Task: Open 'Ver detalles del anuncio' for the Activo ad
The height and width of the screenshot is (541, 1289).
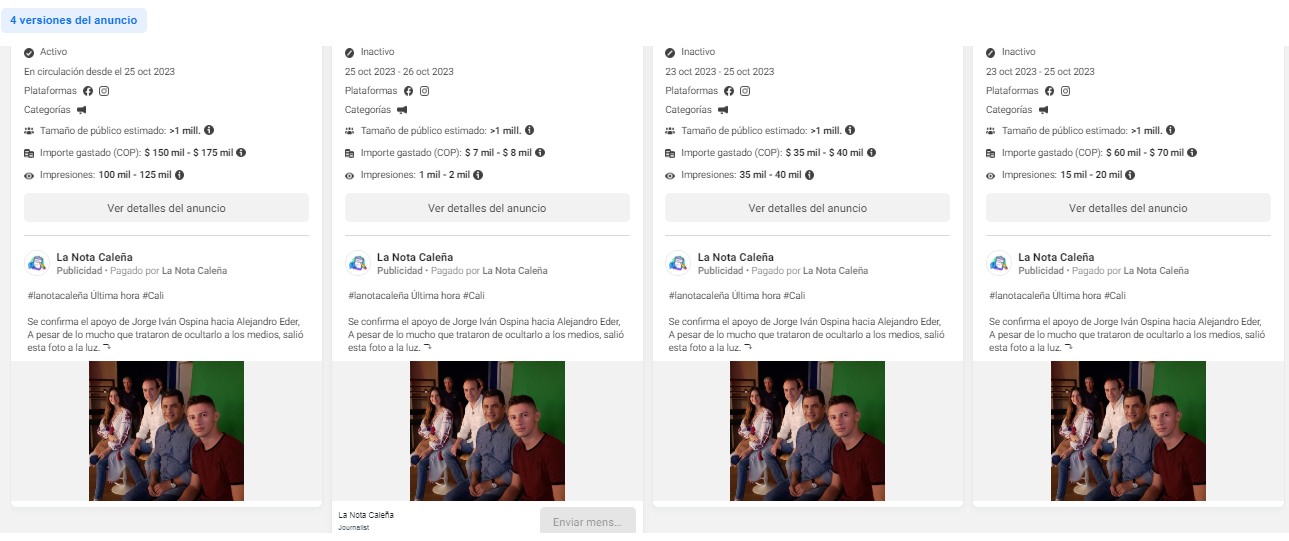Action: point(166,208)
